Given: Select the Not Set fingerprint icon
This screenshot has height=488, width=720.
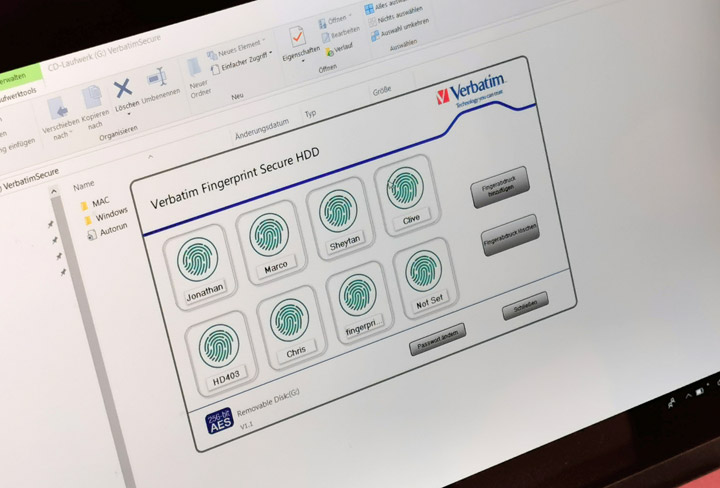Looking at the screenshot, I should 423,271.
